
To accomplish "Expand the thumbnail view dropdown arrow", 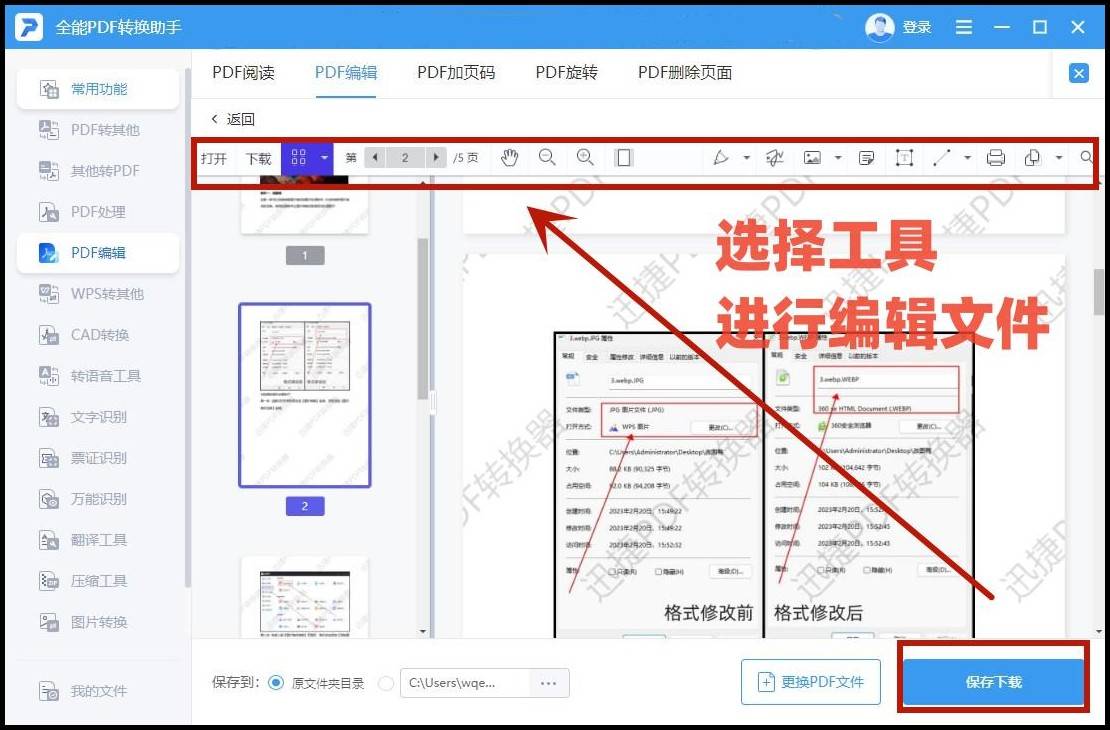I will coord(324,157).
